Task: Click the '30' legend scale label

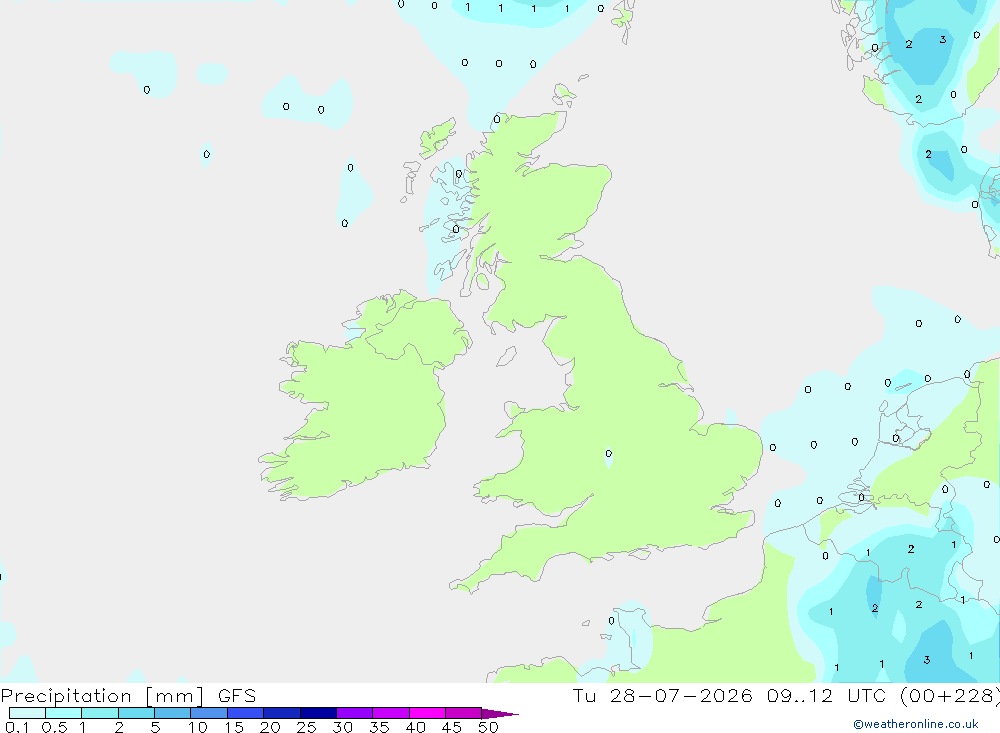Action: pyautogui.click(x=343, y=727)
